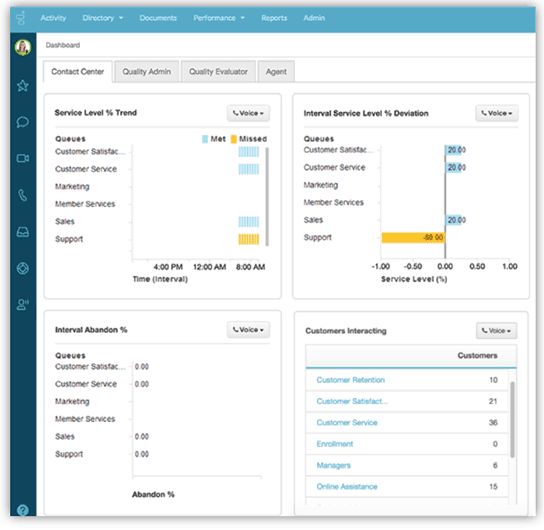Open the Chat bubble sidebar icon

click(23, 122)
